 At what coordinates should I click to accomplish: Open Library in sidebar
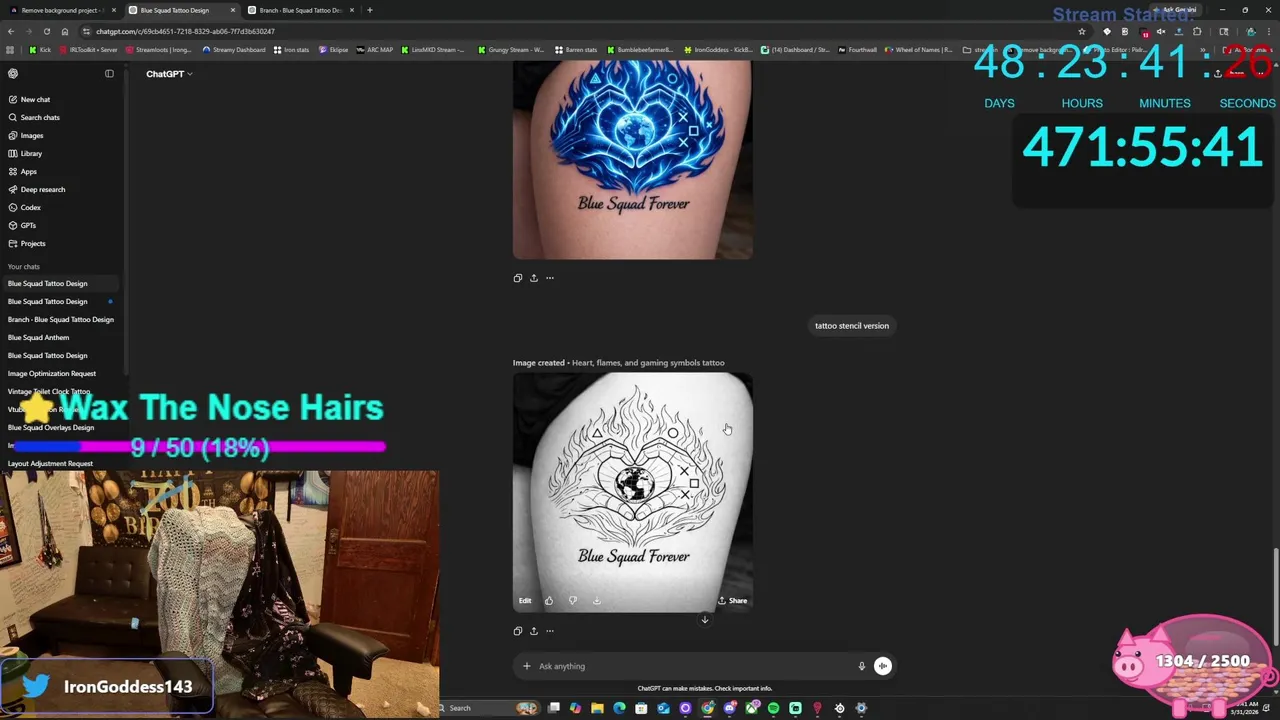(60, 153)
